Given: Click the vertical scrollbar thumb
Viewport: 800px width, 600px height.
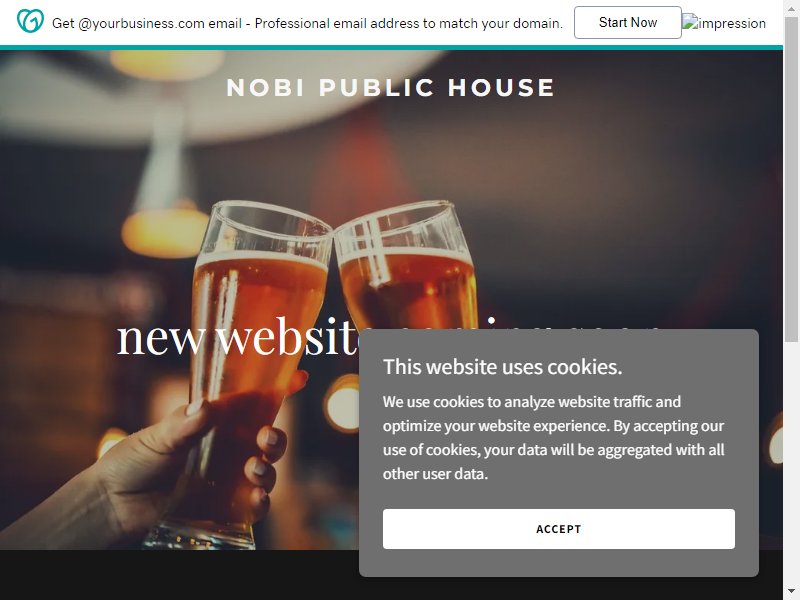Looking at the screenshot, I should click(791, 179).
